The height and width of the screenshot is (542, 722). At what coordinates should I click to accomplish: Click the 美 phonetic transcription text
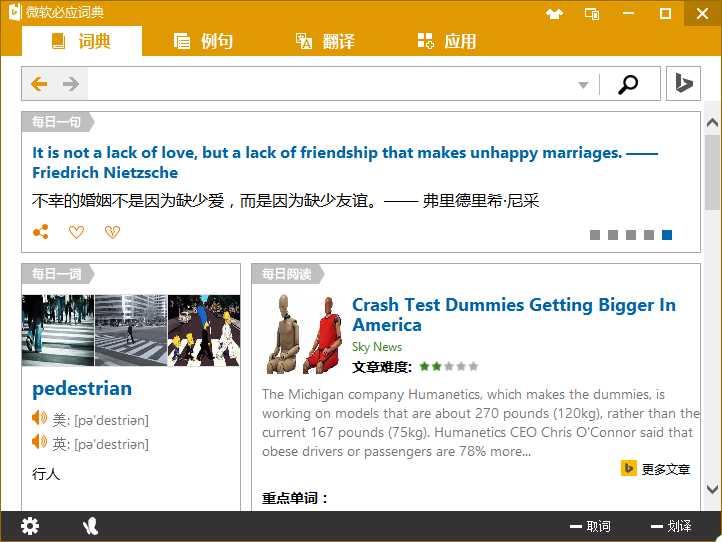pyautogui.click(x=100, y=420)
